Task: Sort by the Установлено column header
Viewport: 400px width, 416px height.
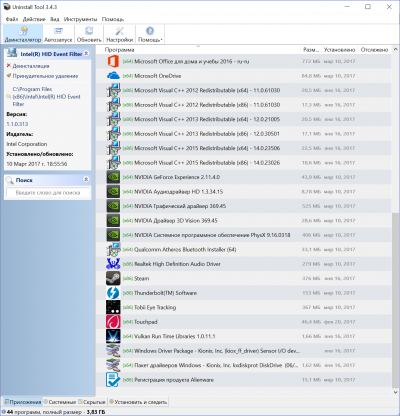Action: [339, 50]
